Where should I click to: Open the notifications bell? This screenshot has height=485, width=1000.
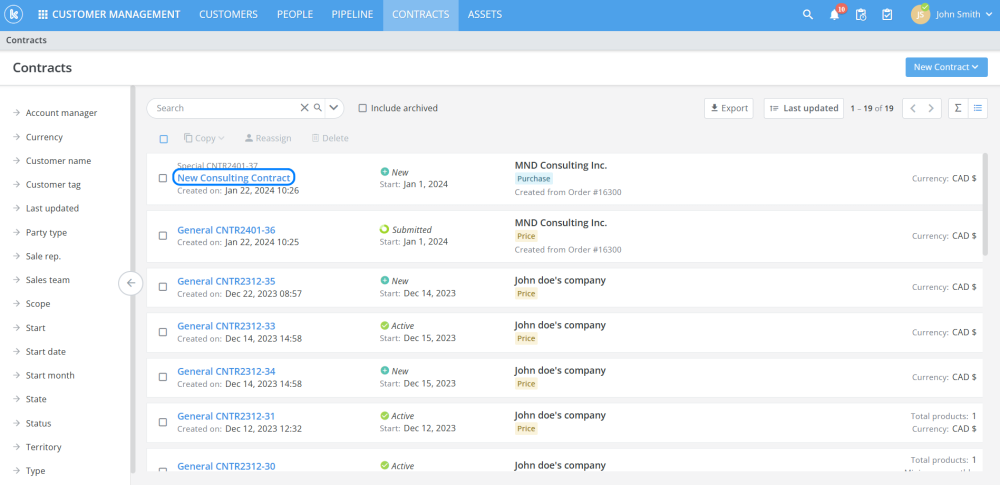point(834,15)
